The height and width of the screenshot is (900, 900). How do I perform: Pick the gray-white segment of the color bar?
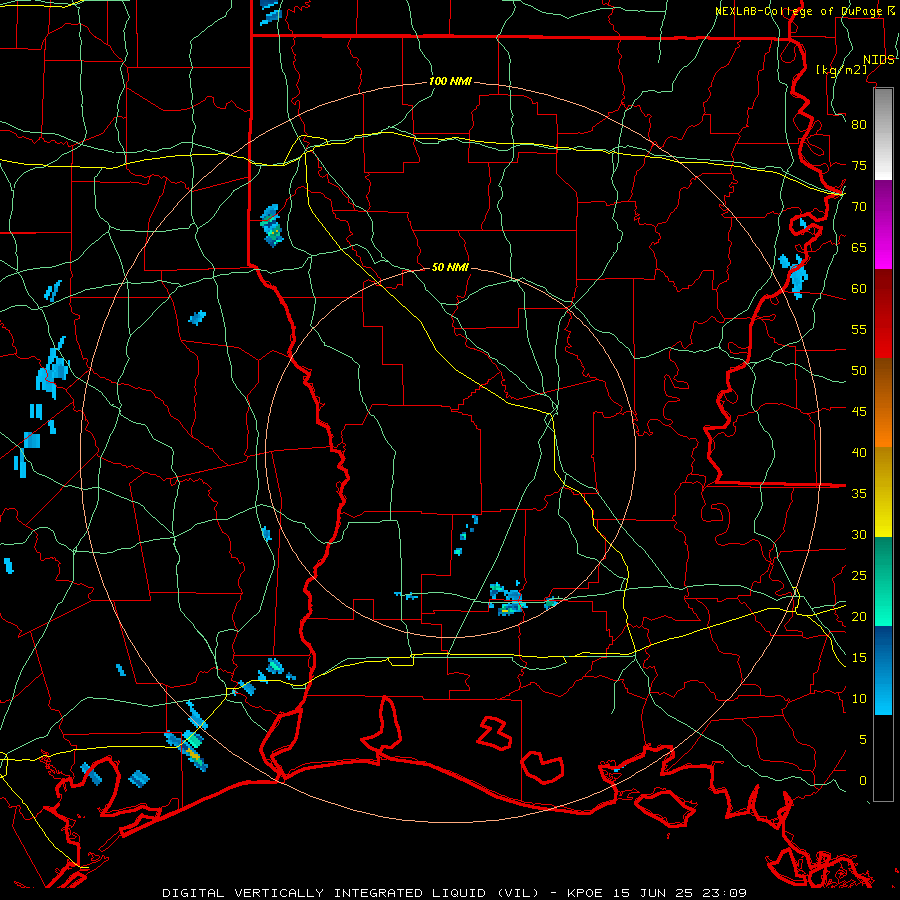click(x=883, y=135)
